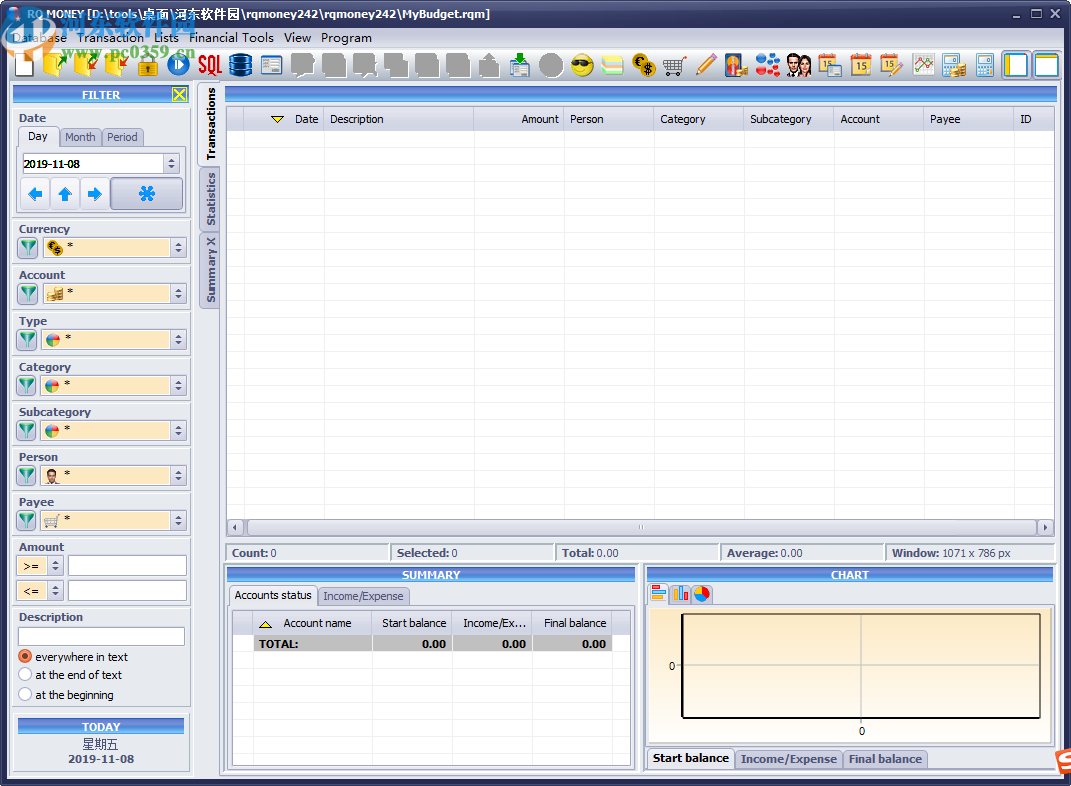This screenshot has height=786, width=1071.
Task: Open the Account filter dropdown
Action: [x=179, y=294]
